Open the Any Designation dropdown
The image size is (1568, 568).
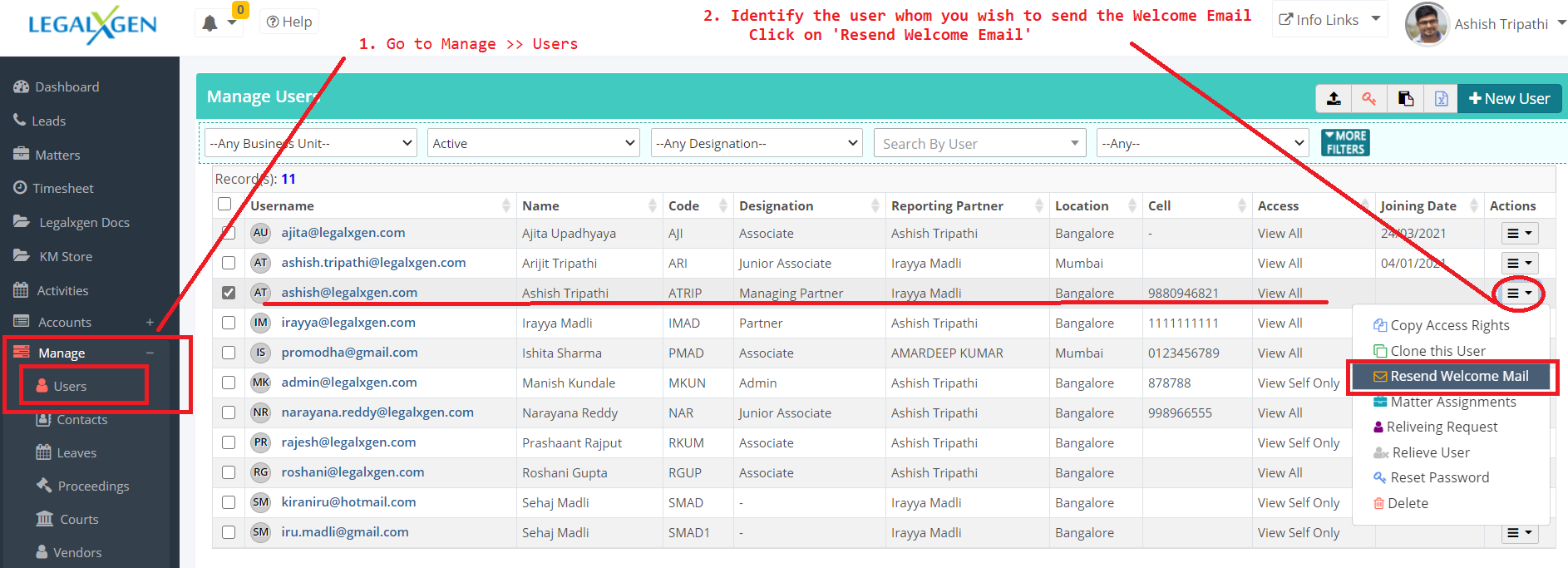[x=757, y=143]
